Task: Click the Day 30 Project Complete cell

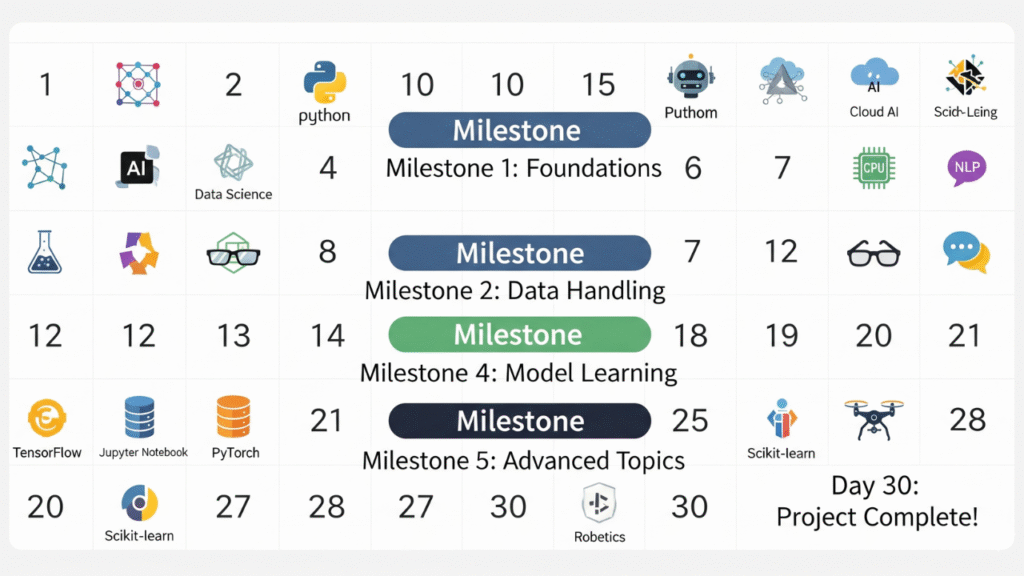Action: pyautogui.click(x=877, y=502)
